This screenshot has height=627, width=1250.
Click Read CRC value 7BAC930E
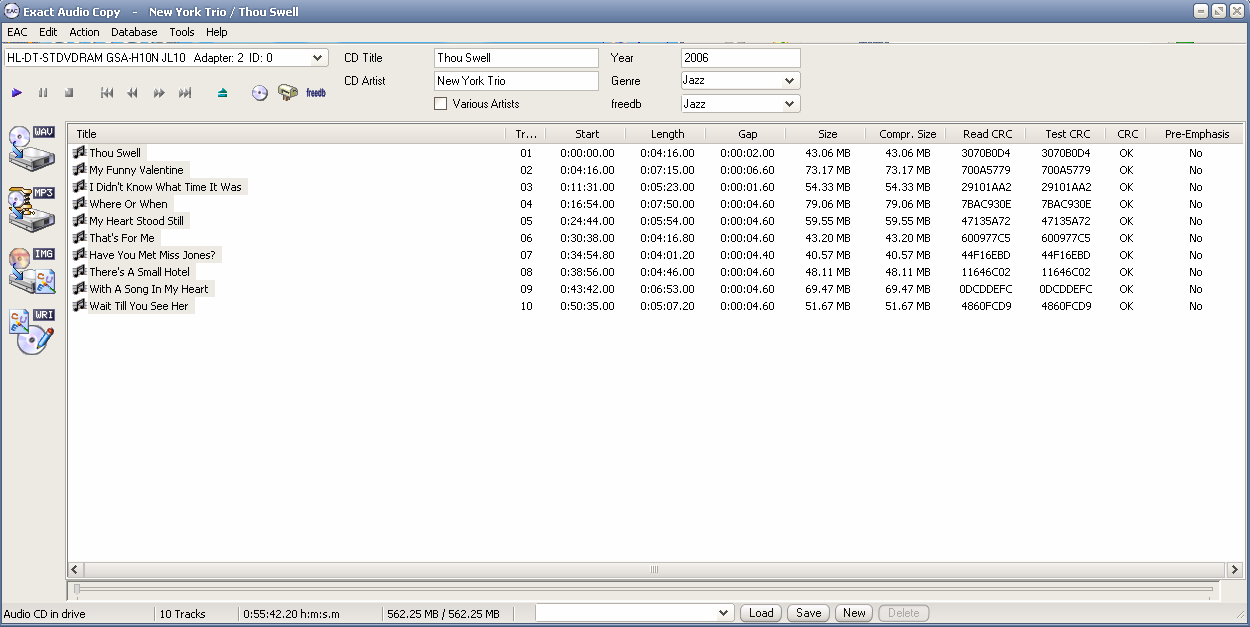(986, 204)
